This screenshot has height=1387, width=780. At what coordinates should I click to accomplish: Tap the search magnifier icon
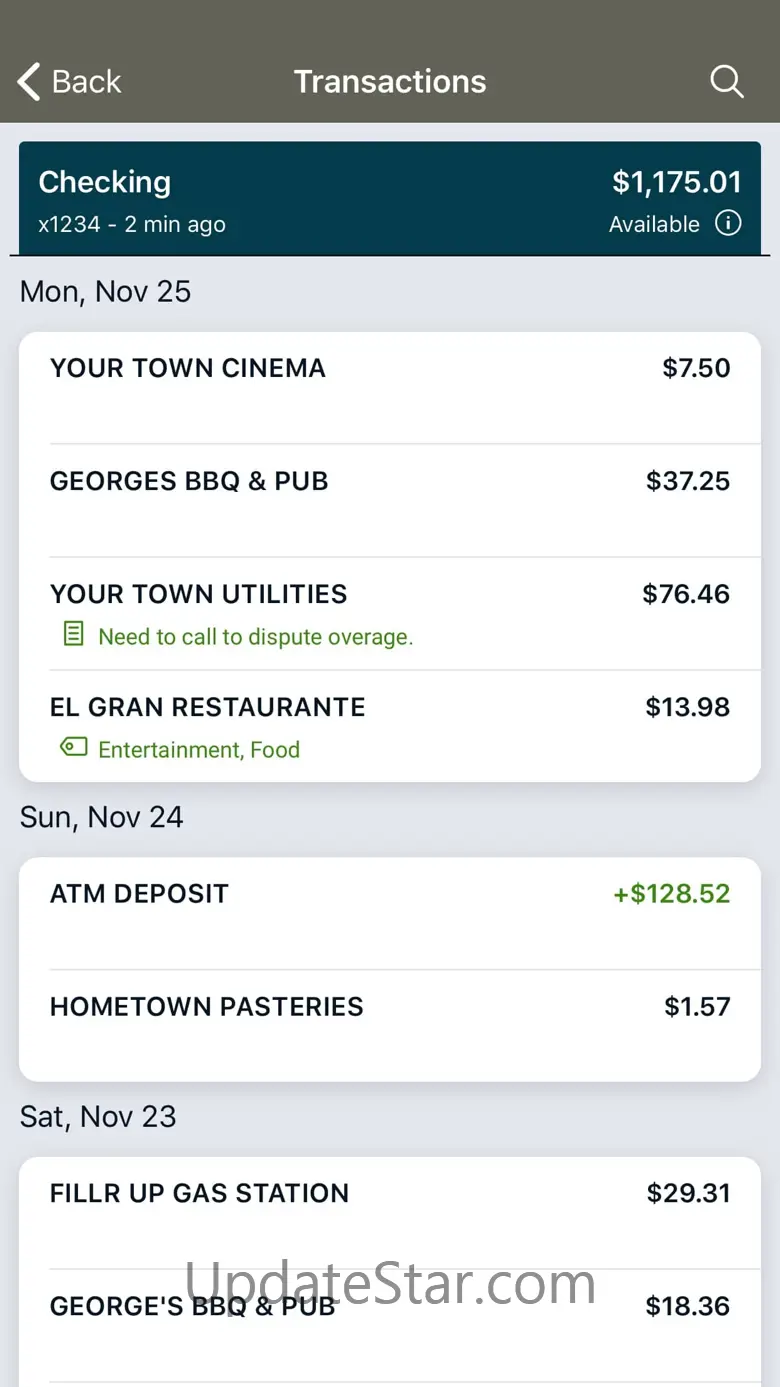pos(727,82)
